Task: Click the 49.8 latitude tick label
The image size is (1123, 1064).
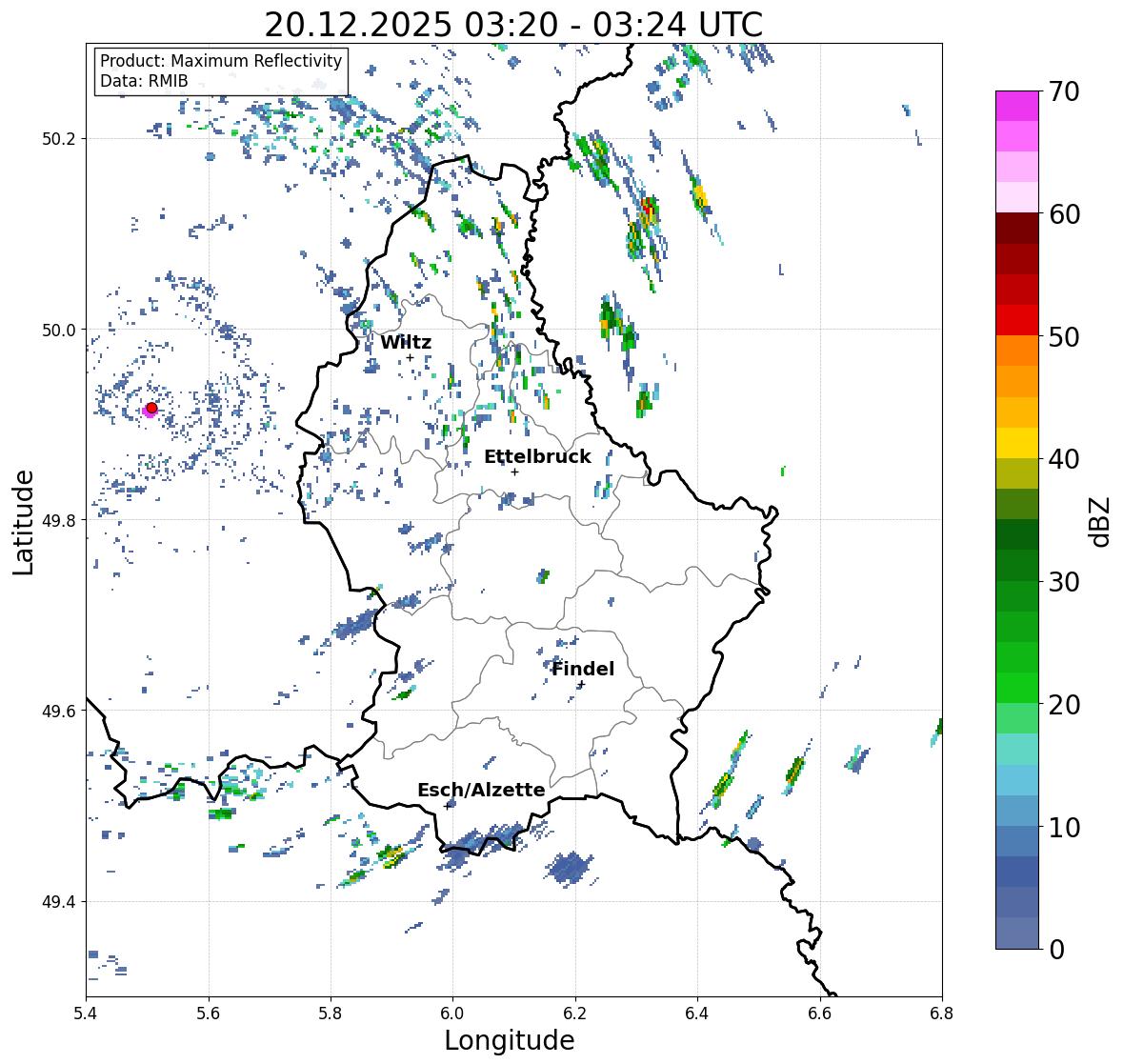Action: (x=59, y=520)
